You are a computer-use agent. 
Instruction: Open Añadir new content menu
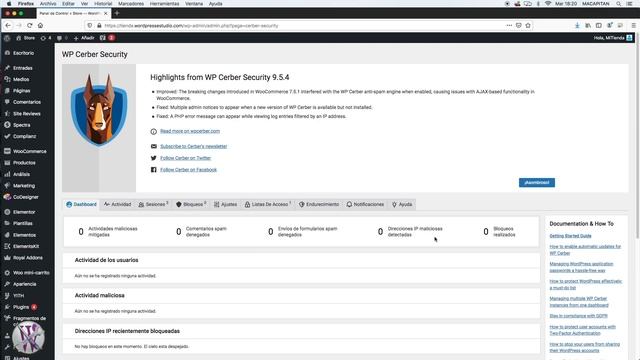pos(84,38)
